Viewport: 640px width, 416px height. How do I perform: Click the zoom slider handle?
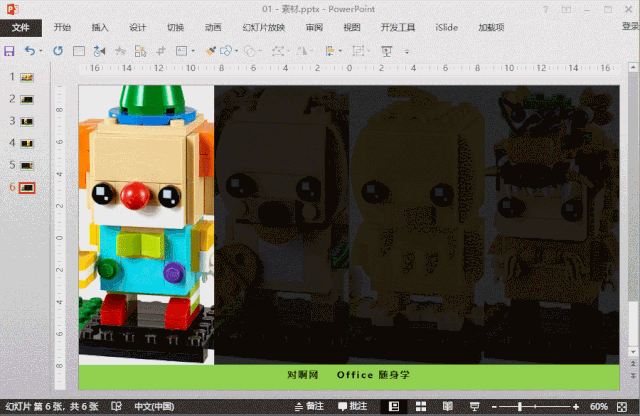pos(520,407)
